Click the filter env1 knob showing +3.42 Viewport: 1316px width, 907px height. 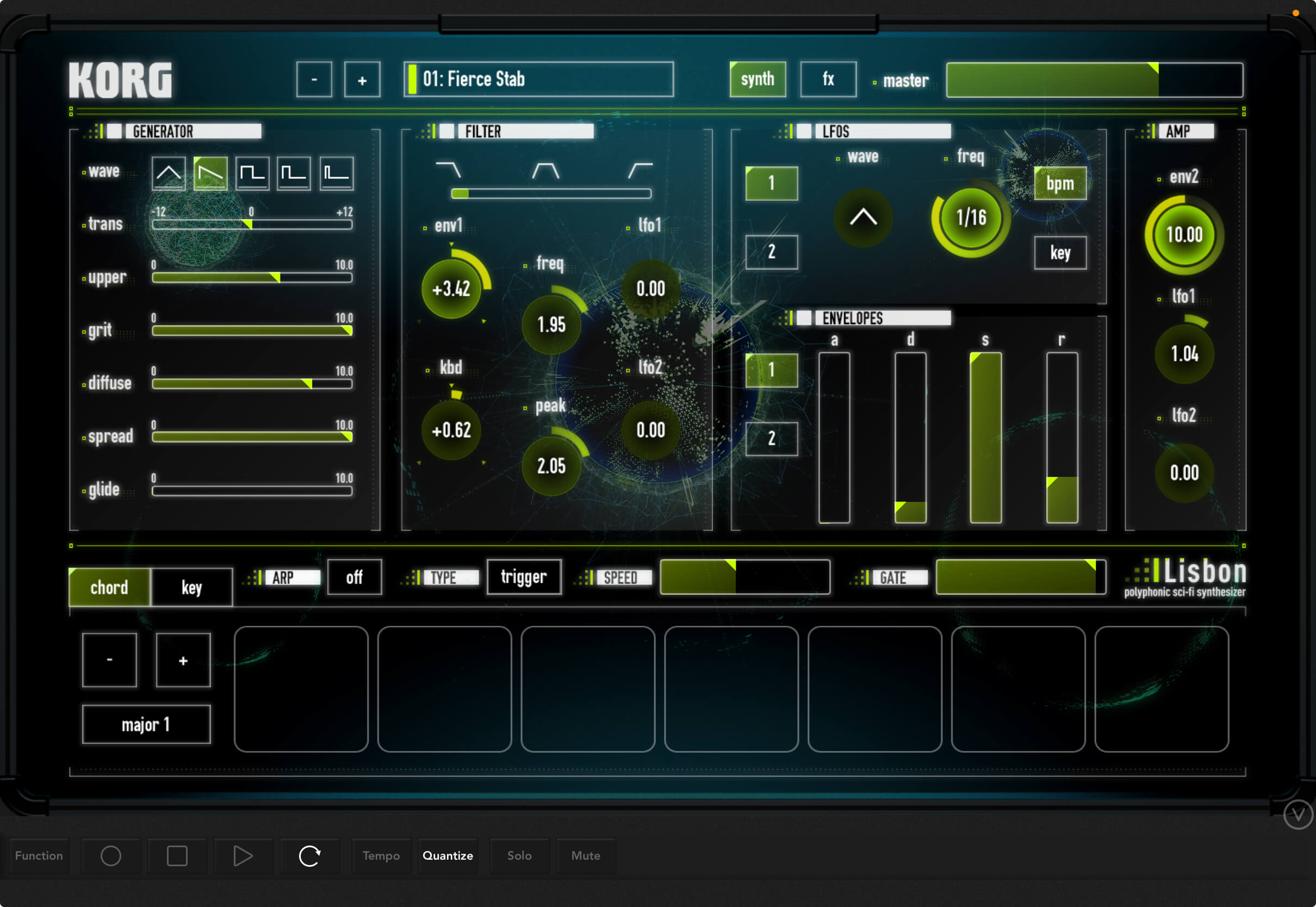tap(451, 289)
